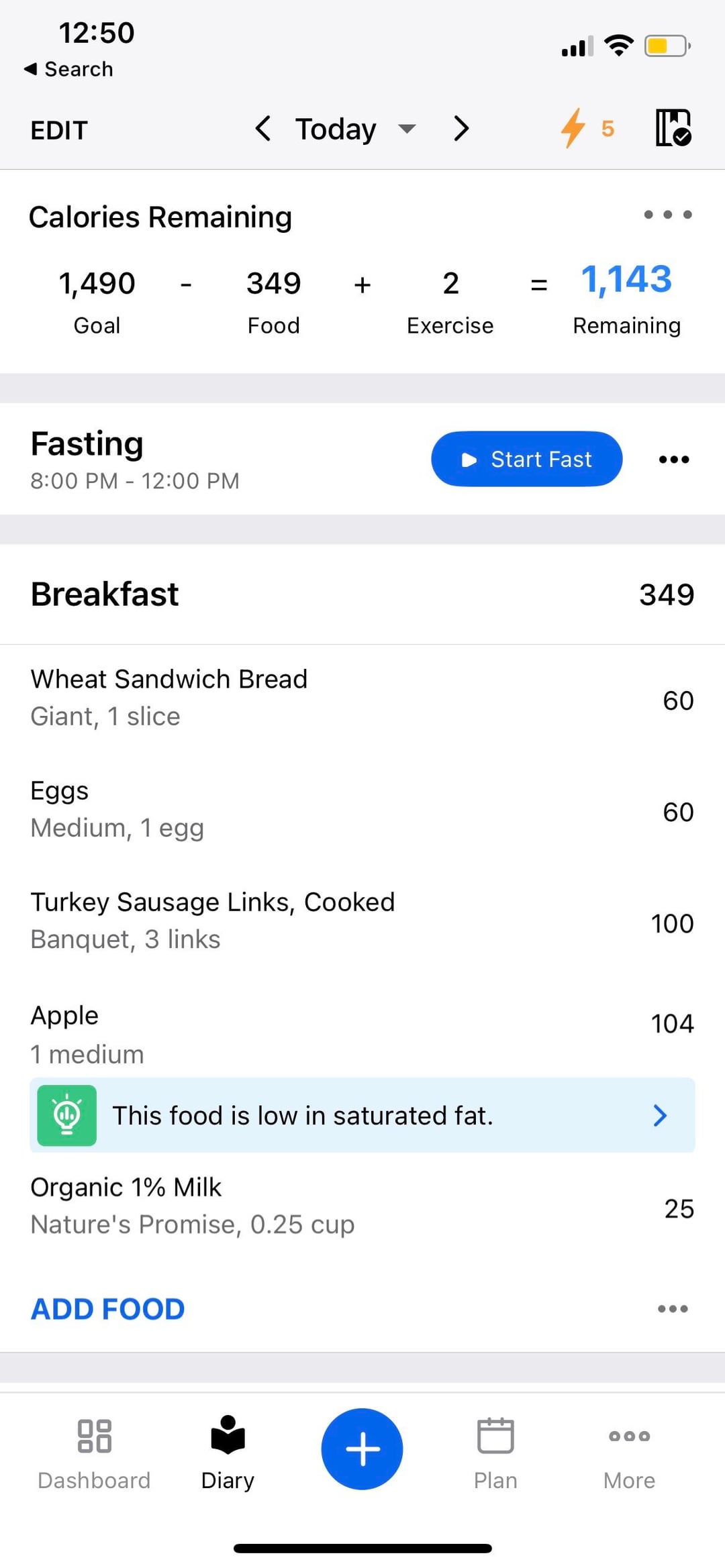Go to next day arrow
The height and width of the screenshot is (1568, 725).
coord(461,128)
